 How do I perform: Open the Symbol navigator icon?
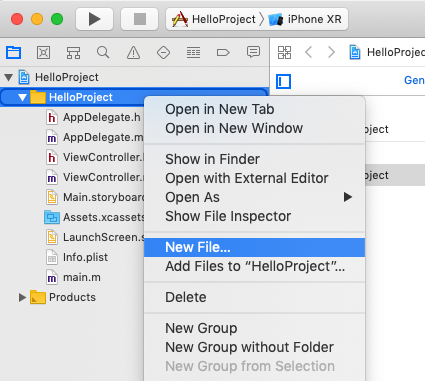click(x=73, y=52)
